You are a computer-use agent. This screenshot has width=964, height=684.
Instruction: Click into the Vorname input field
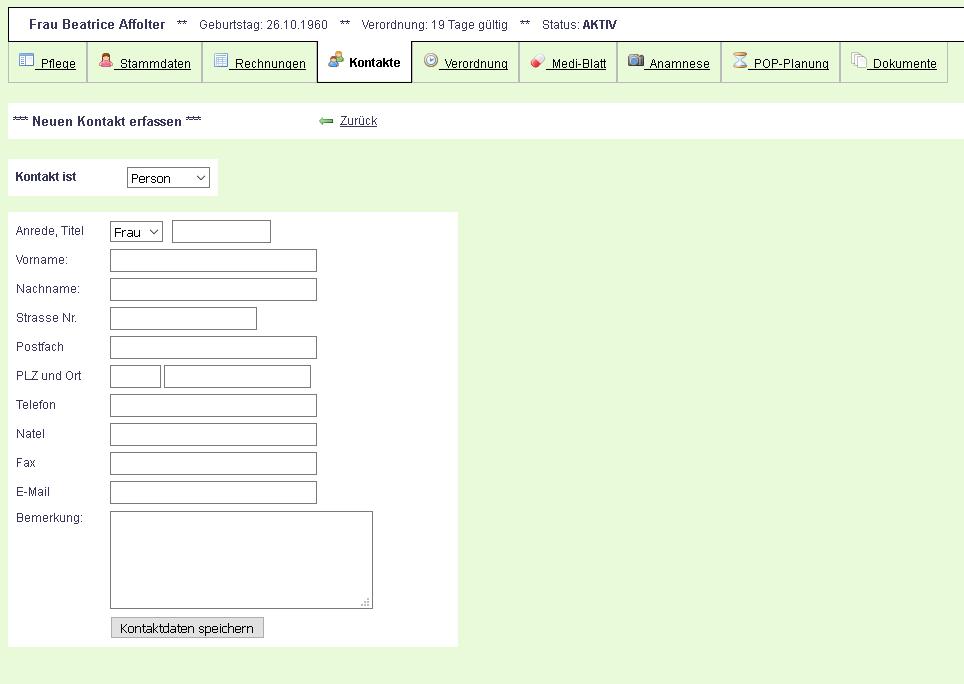coord(213,261)
